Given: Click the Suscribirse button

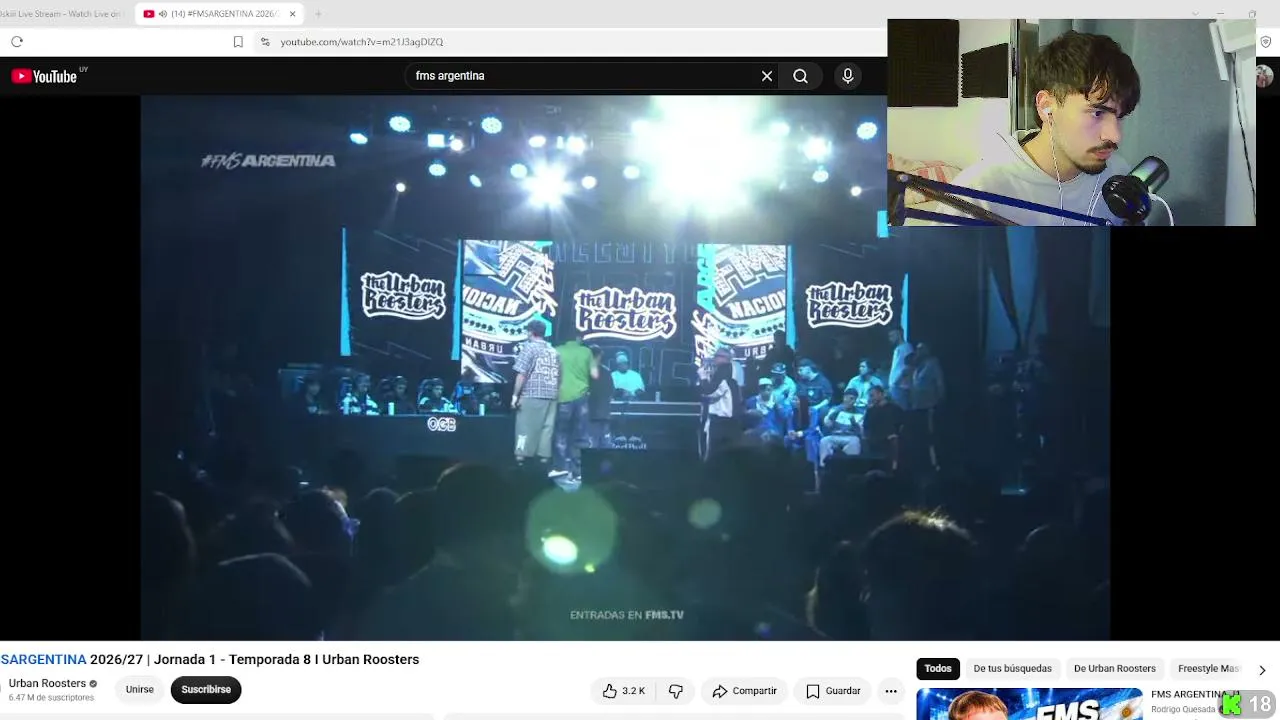Looking at the screenshot, I should point(206,690).
